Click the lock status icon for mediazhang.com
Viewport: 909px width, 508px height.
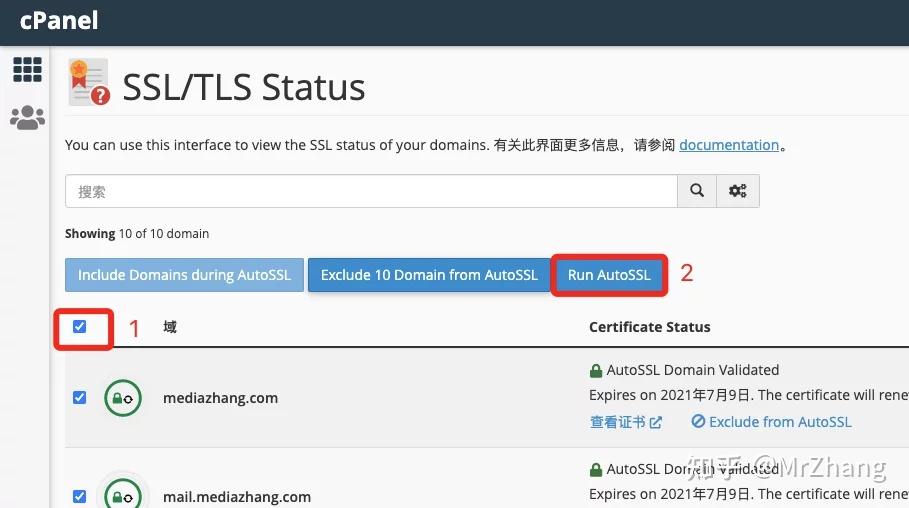tap(122, 398)
